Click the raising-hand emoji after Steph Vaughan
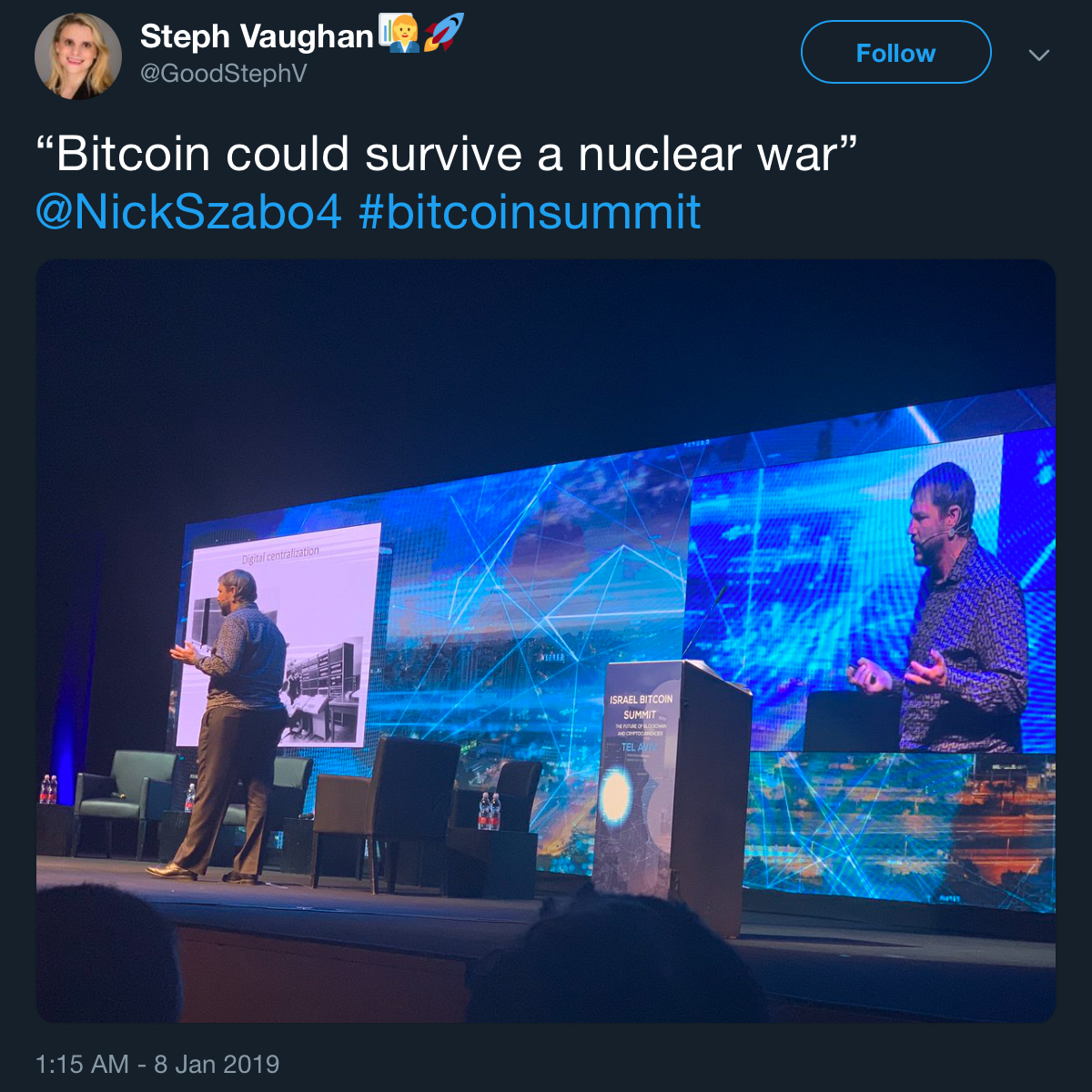Screen dimensions: 1092x1092 click(399, 32)
